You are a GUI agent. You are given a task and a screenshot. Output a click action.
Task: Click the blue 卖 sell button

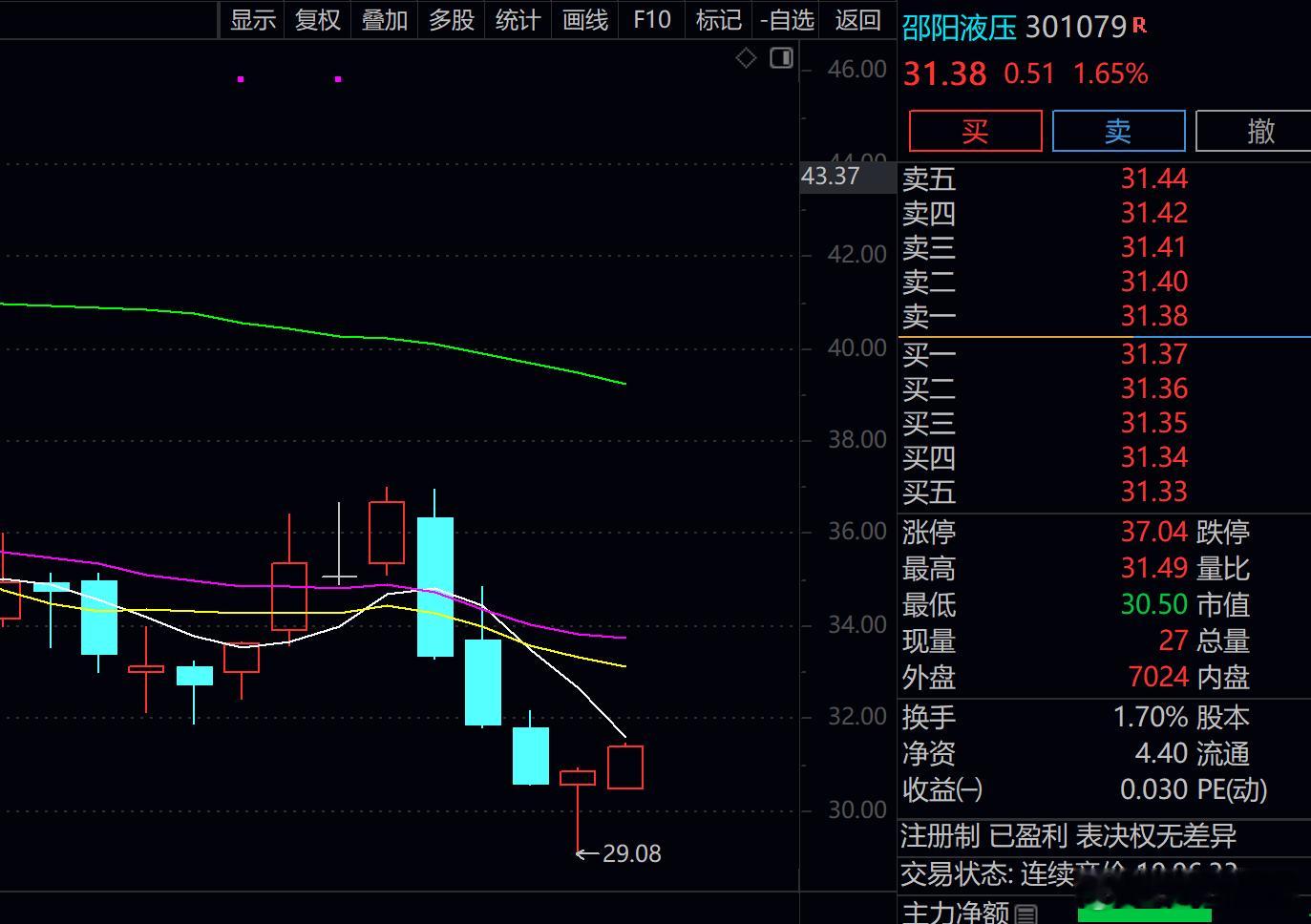[x=1118, y=131]
